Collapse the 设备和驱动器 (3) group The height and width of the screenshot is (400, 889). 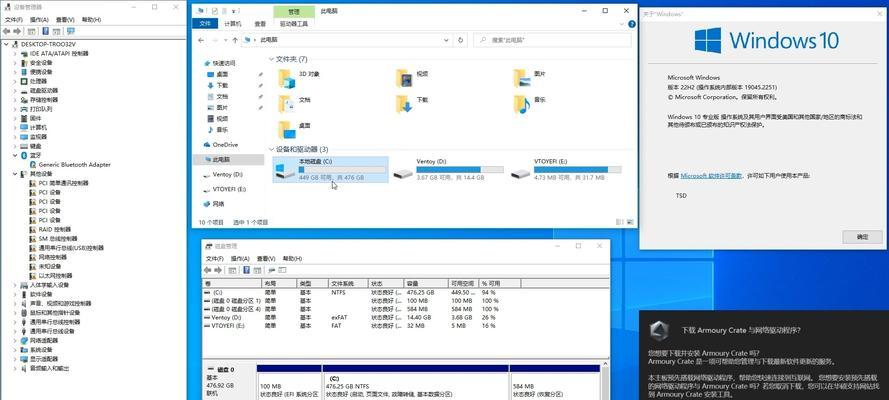(271, 149)
